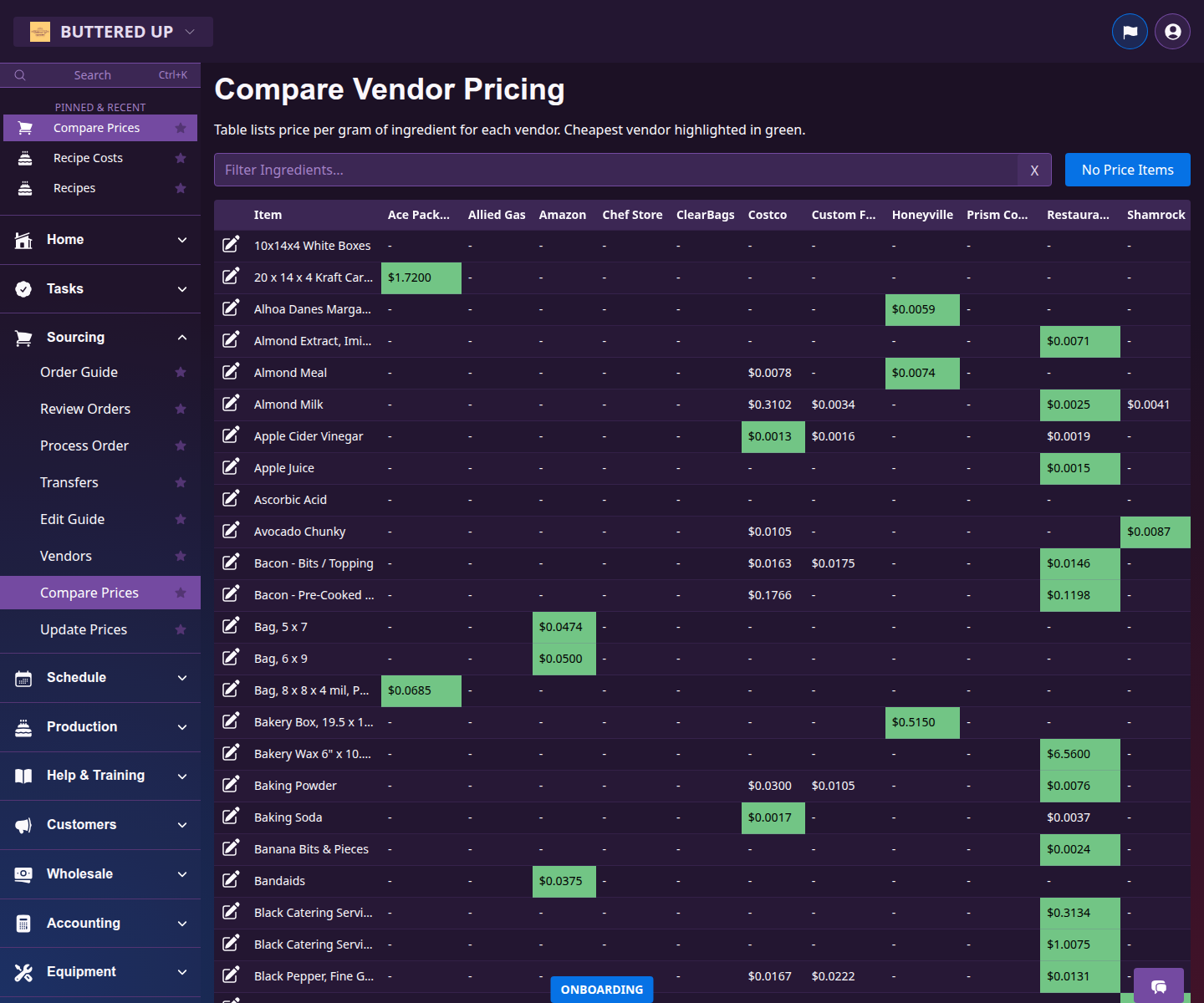Clear the filter with the X button

[1034, 170]
